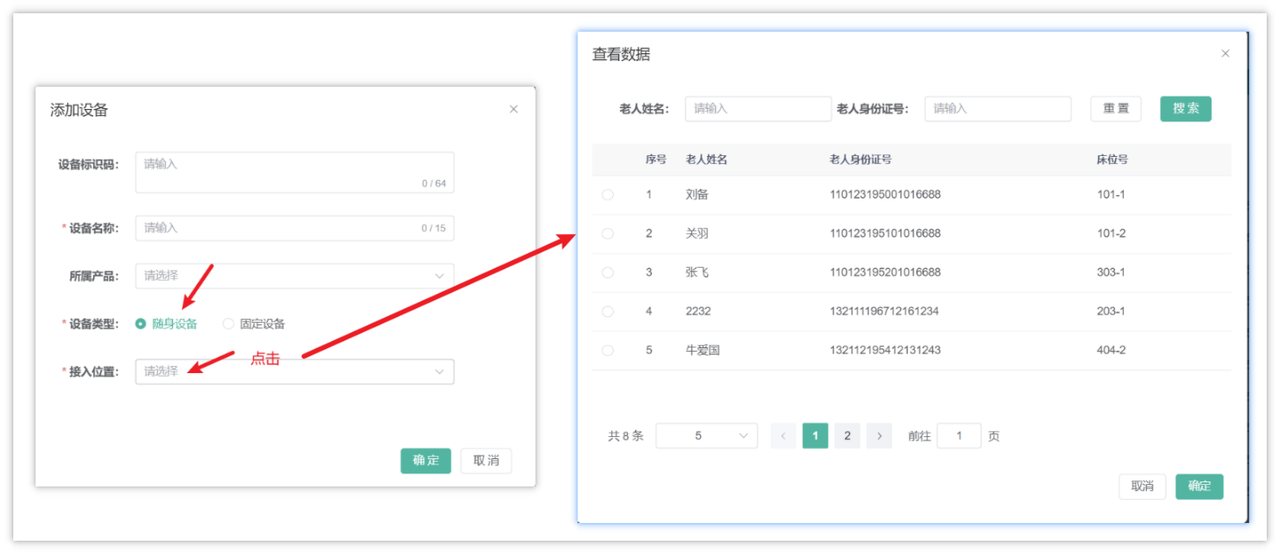Go to next page arrow

pos(879,436)
